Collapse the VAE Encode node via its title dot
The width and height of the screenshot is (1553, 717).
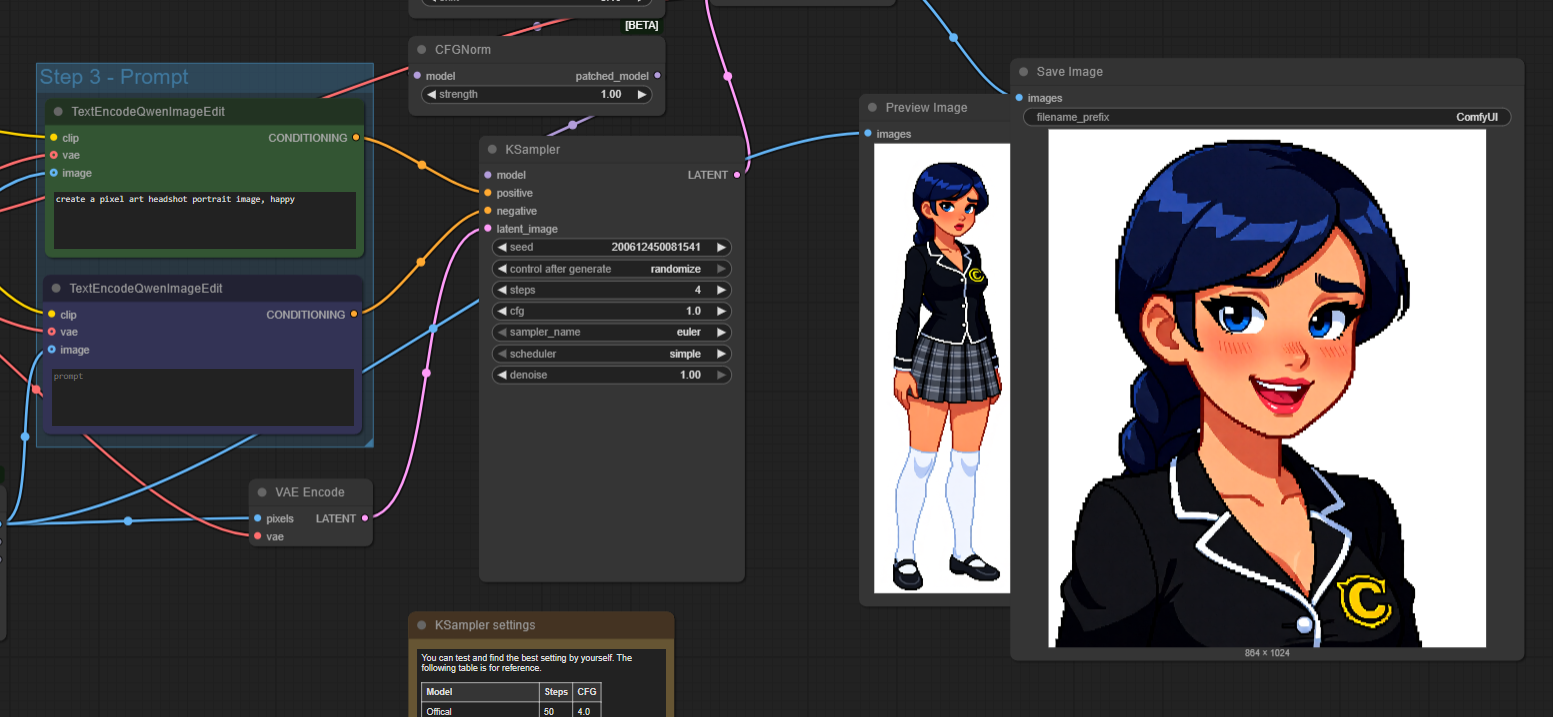pyautogui.click(x=262, y=492)
